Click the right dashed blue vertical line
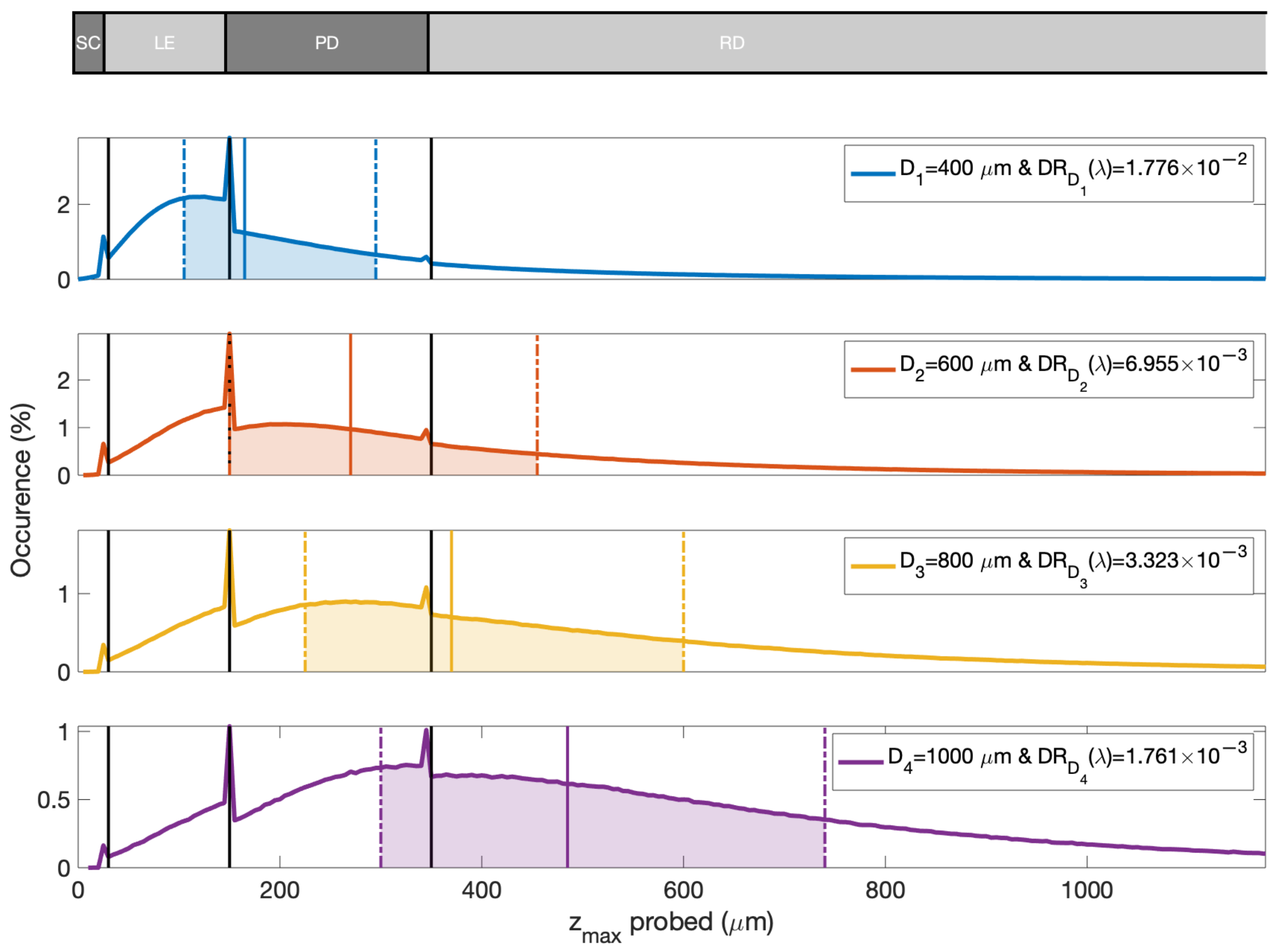The width and height of the screenshot is (1278, 952). click(x=376, y=208)
